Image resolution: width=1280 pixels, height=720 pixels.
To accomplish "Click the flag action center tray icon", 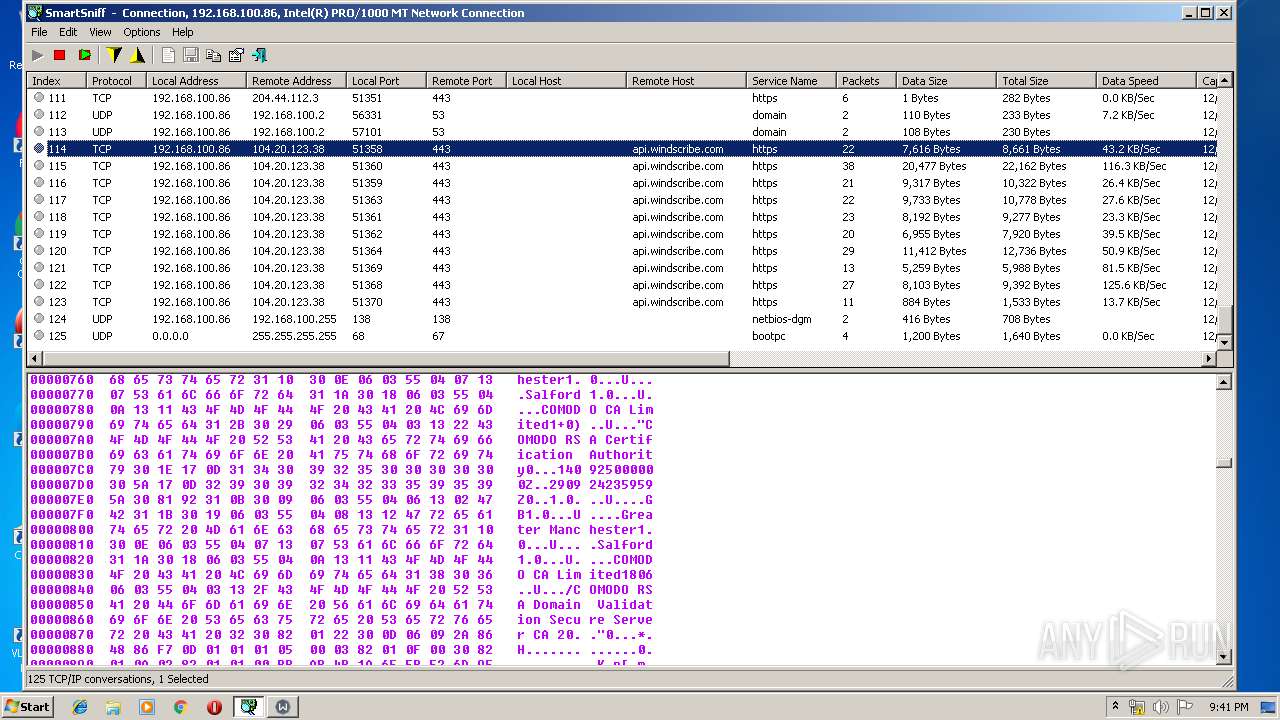I will tap(1185, 707).
